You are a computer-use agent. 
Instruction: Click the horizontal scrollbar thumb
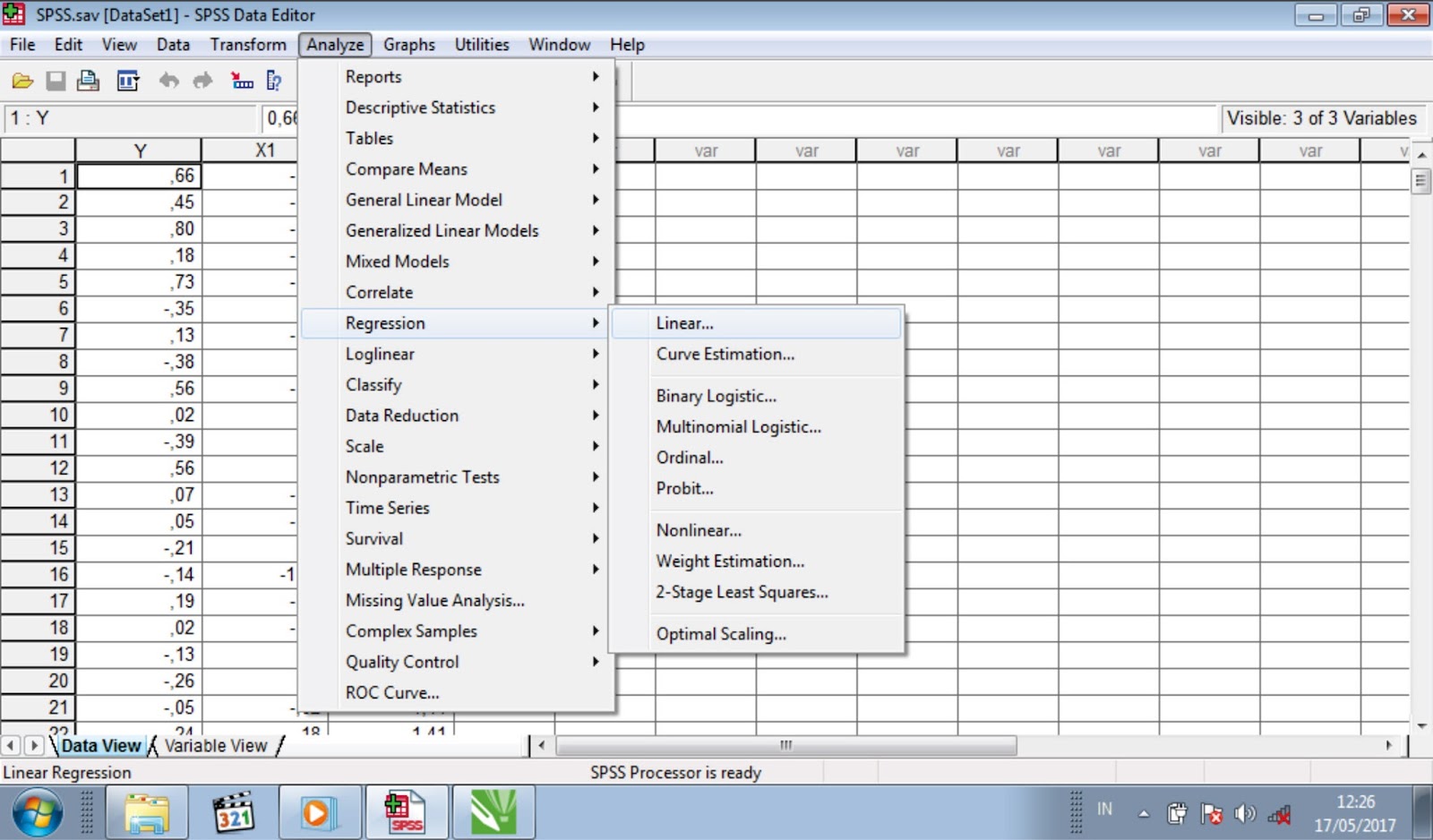point(786,745)
